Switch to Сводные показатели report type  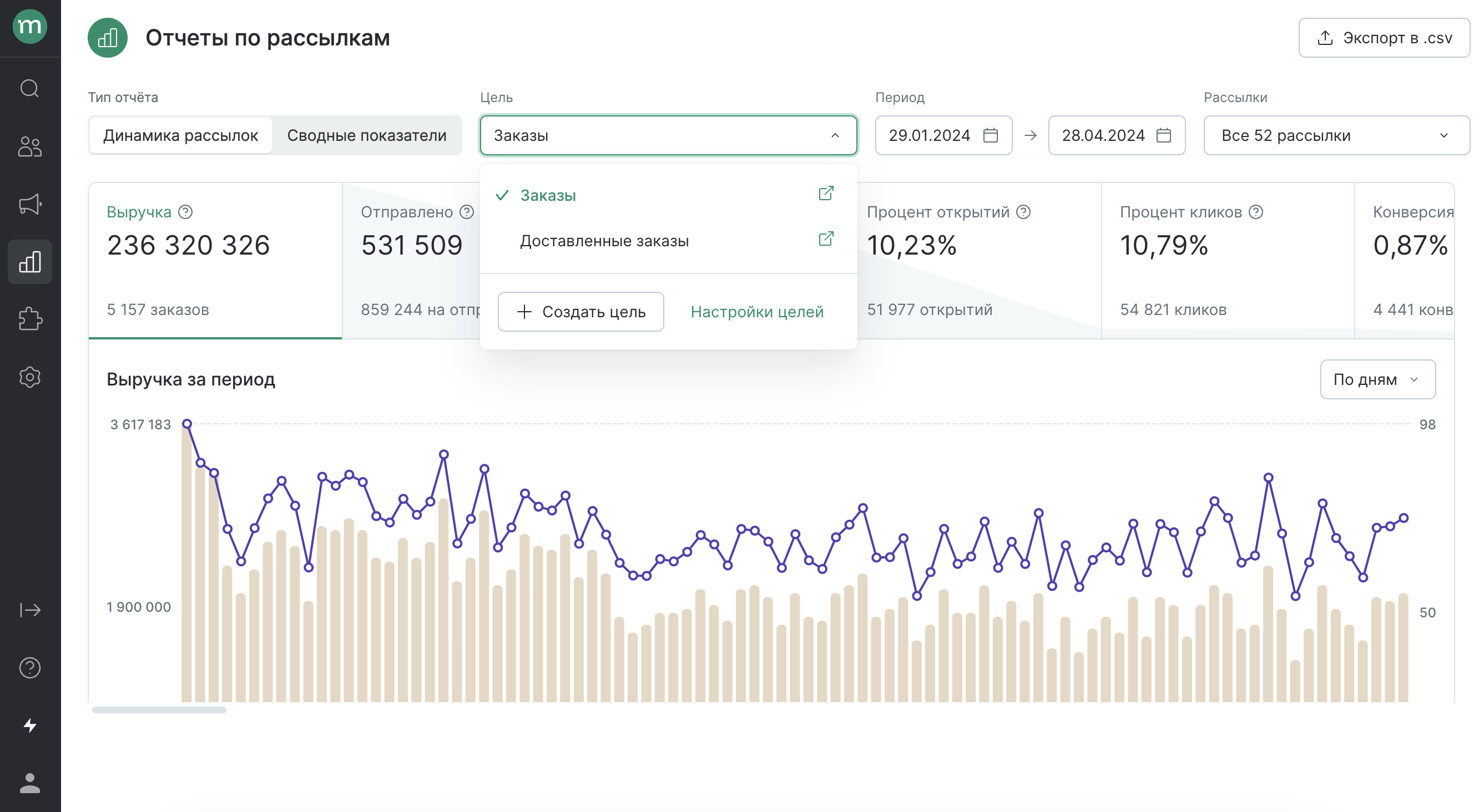pos(367,135)
